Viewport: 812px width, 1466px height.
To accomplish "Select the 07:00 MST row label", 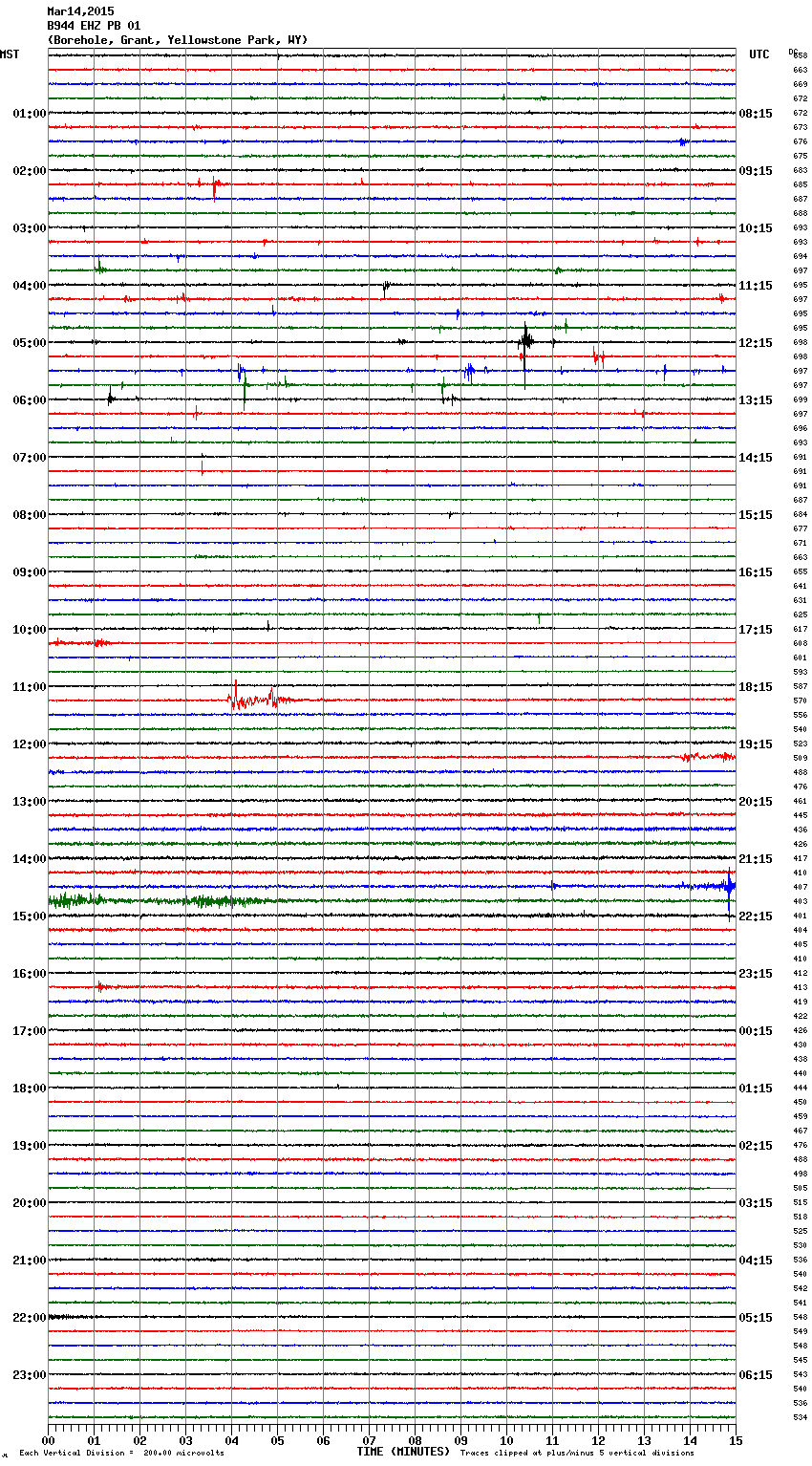I will (30, 458).
